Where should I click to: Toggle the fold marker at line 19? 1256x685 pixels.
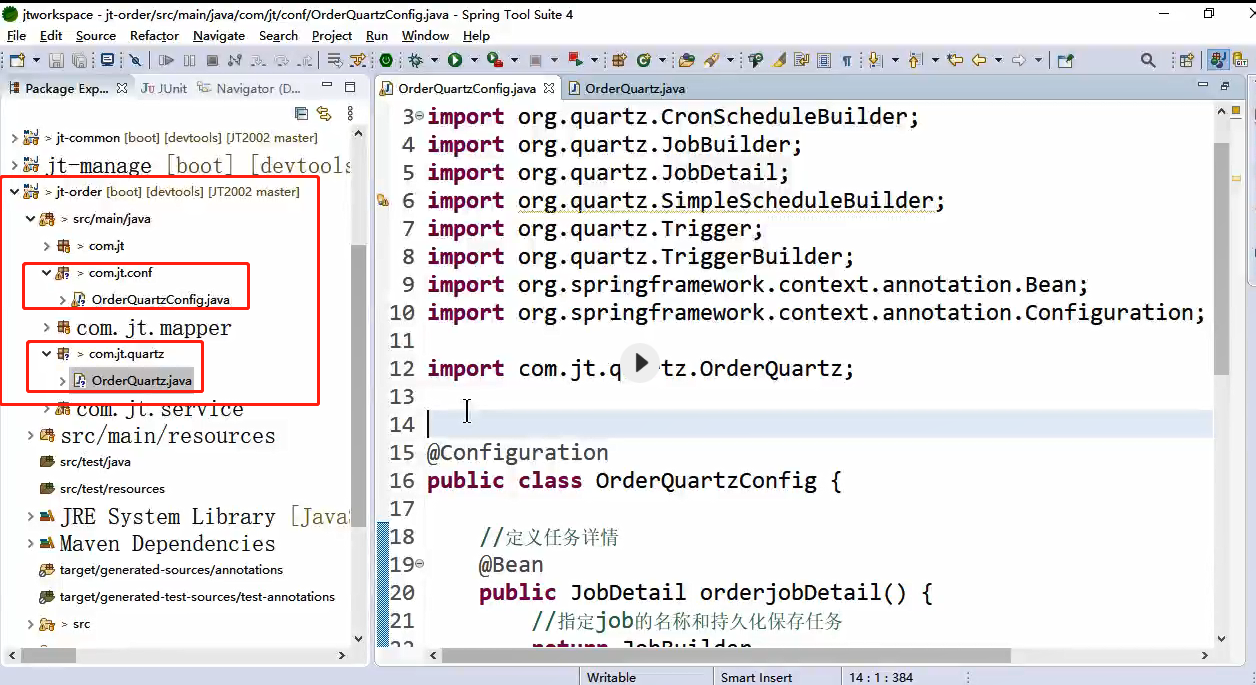tap(419, 565)
